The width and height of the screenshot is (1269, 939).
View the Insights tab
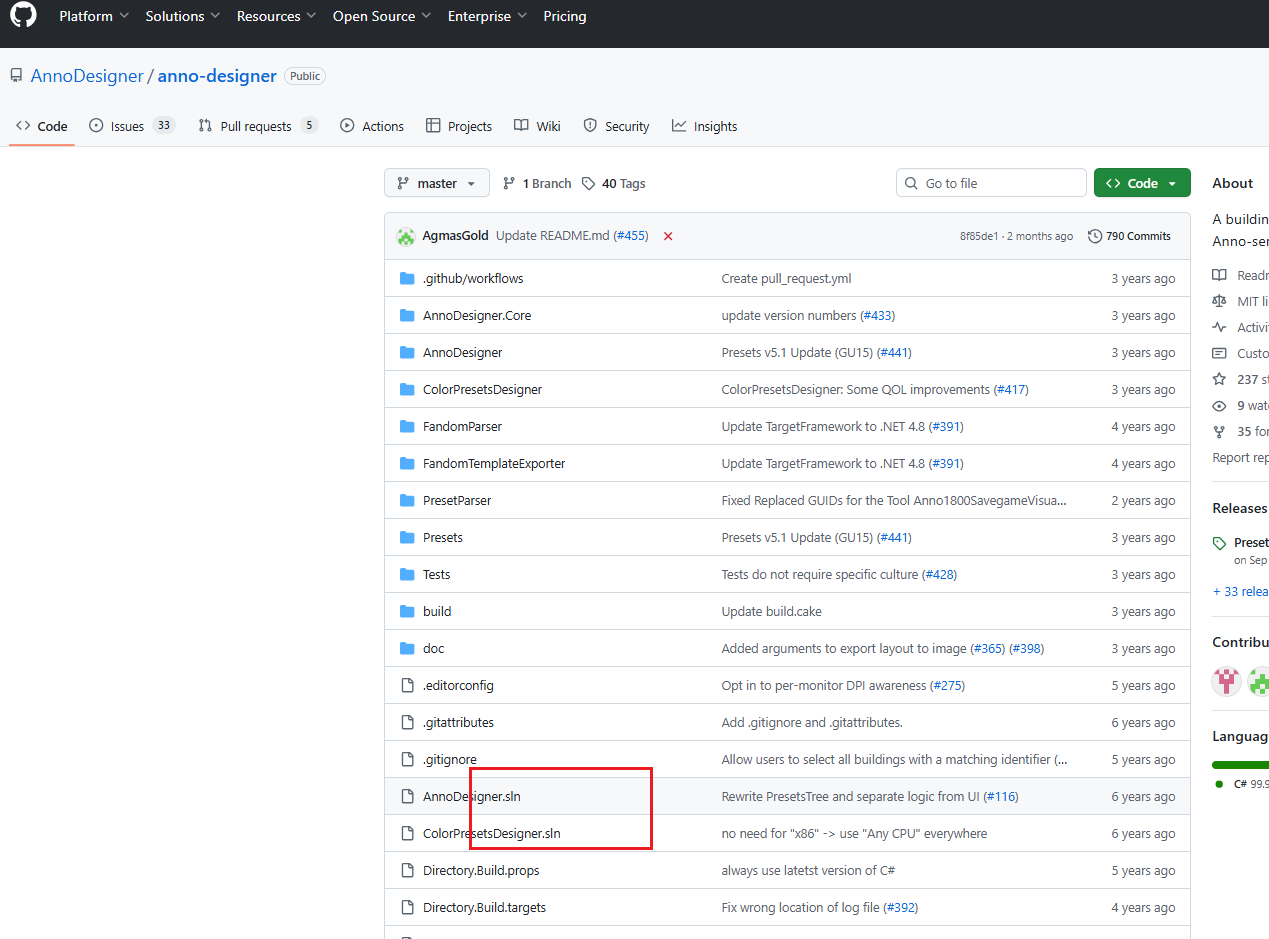tap(704, 126)
